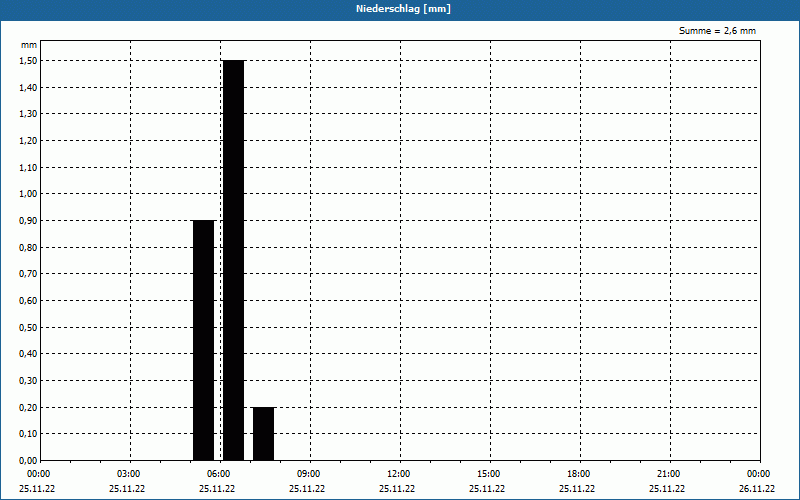Screen dimensions: 800x500
Task: Click the Niederschlag [mm] chart title
Action: coord(403,9)
